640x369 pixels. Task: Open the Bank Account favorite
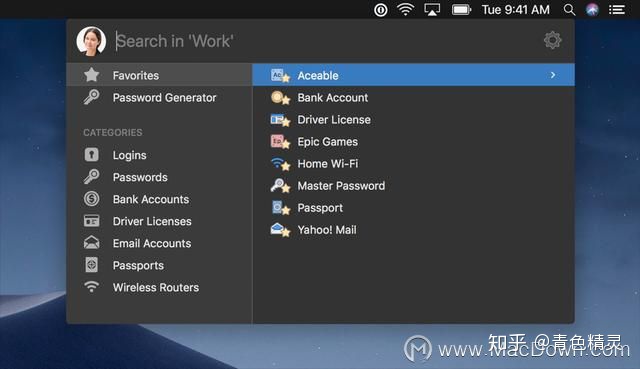tap(413, 98)
